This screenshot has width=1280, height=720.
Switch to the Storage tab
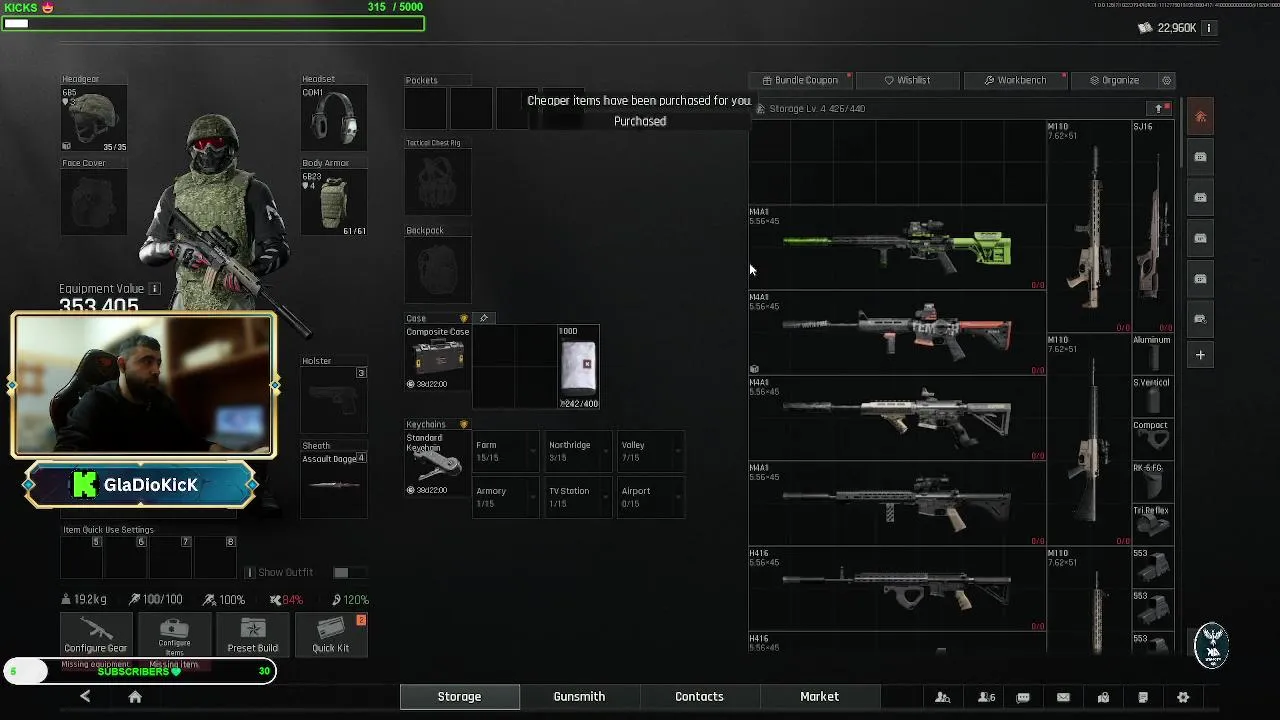459,696
